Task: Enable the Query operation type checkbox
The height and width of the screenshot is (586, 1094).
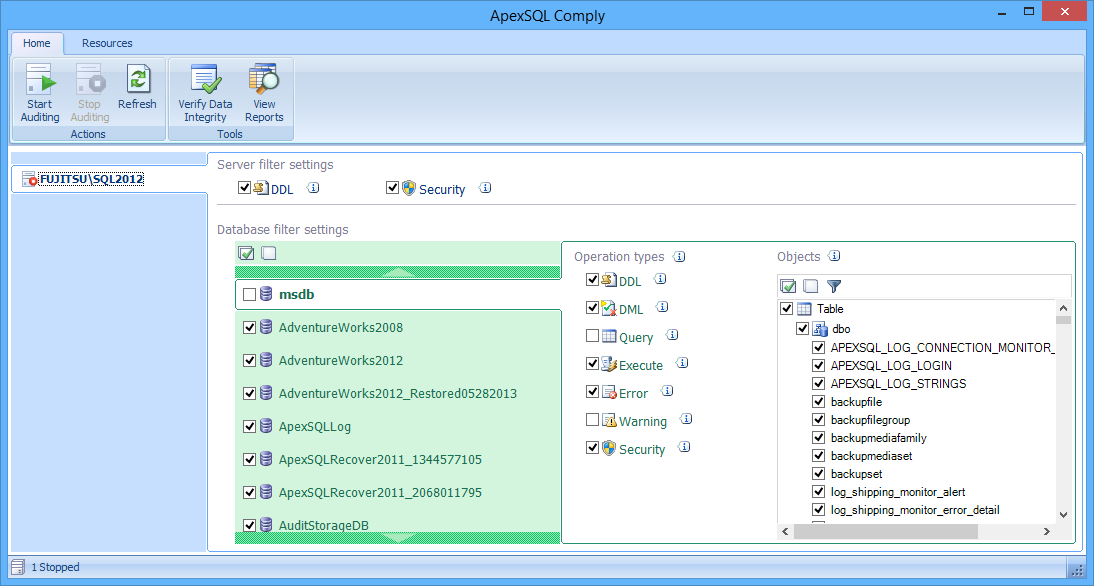Action: point(592,336)
